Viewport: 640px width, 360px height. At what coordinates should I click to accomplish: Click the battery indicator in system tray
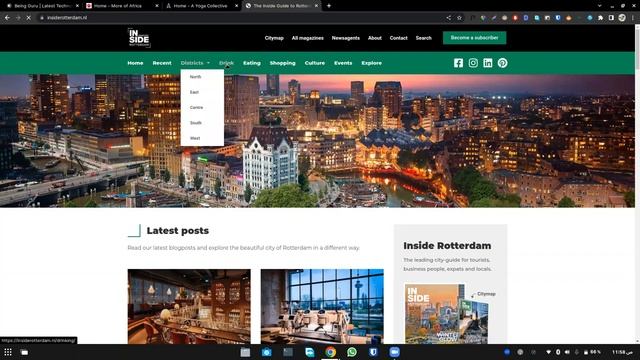(592, 352)
